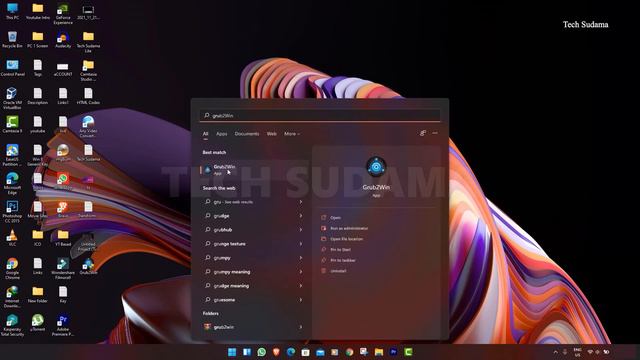
Task: Click the large Grub2Win app icon in preview
Action: tap(376, 167)
